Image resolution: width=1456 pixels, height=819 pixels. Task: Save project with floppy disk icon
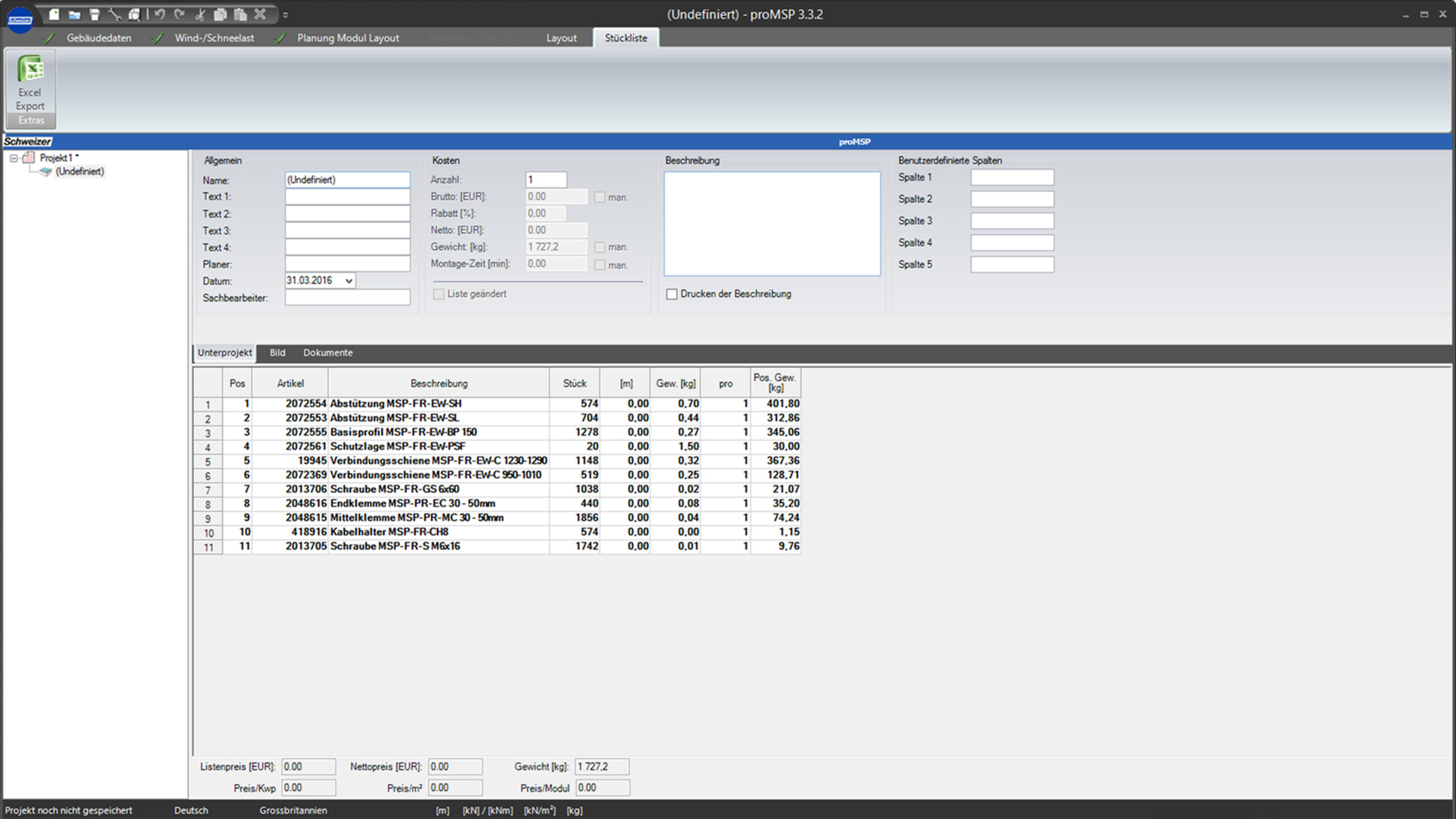click(94, 15)
